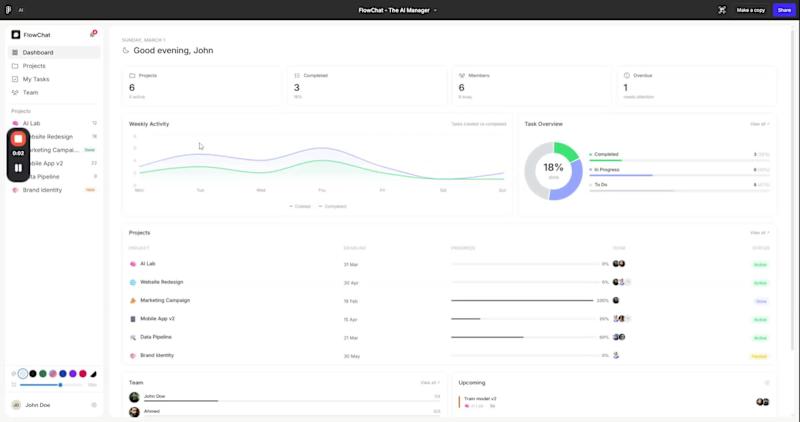800x422 pixels.
Task: Open View all in Task Overview
Action: pyautogui.click(x=759, y=124)
